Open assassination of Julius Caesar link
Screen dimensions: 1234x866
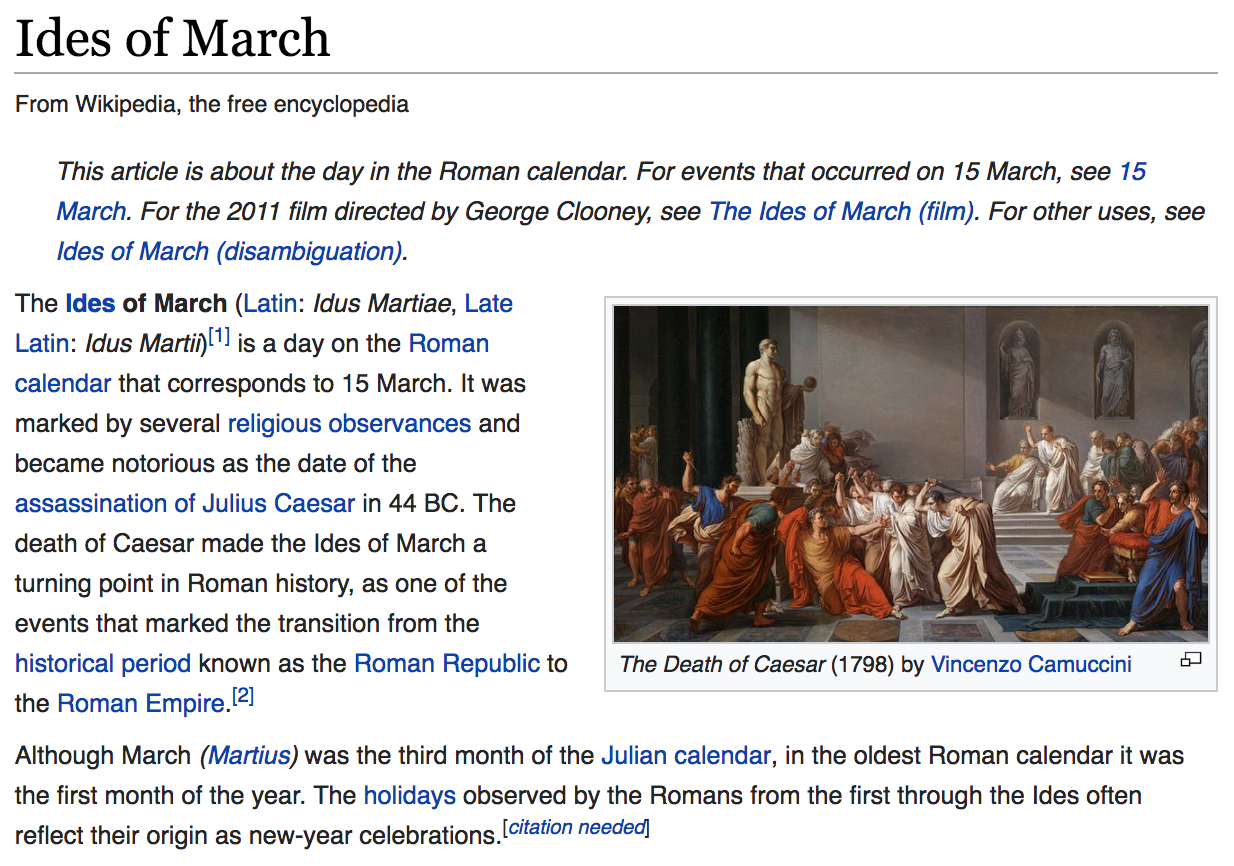point(185,503)
